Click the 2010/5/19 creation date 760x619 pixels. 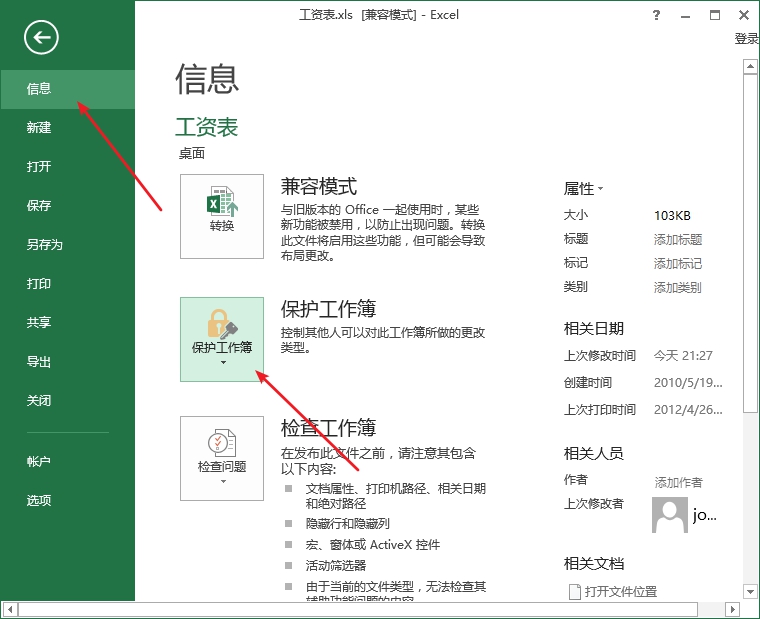(688, 383)
